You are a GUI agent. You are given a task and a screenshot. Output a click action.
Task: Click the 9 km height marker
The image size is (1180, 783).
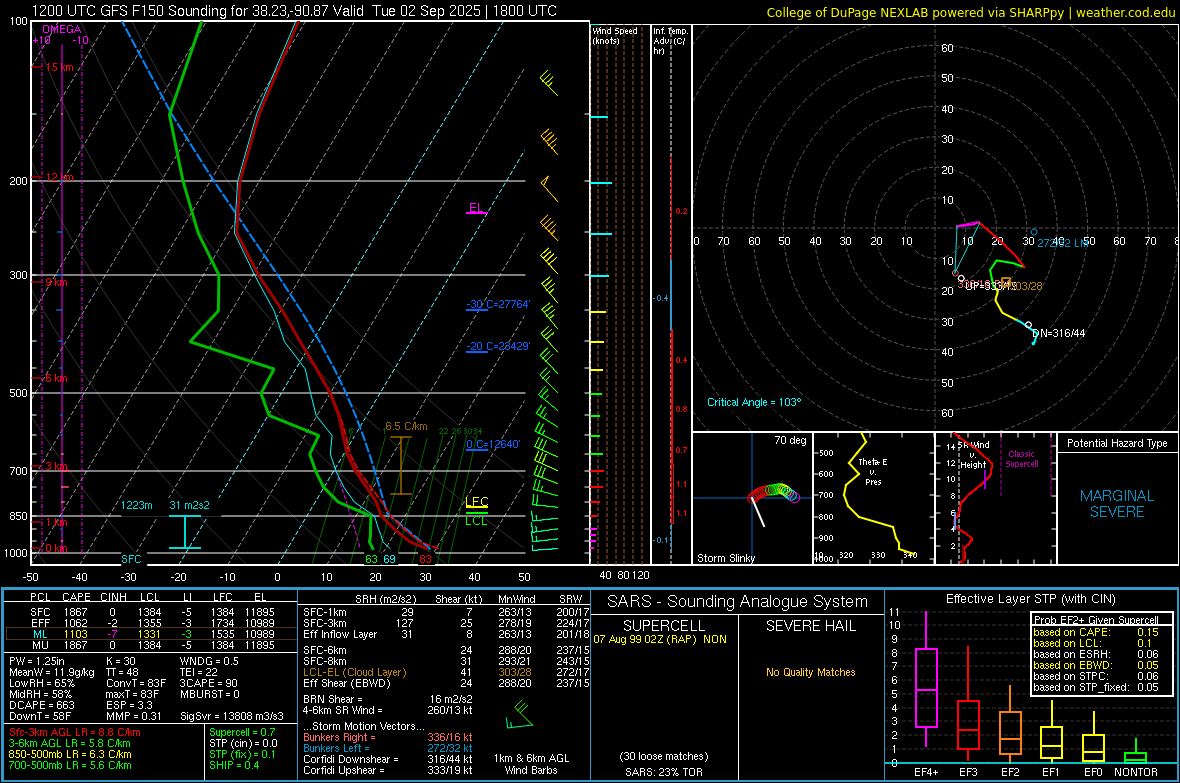coord(56,282)
